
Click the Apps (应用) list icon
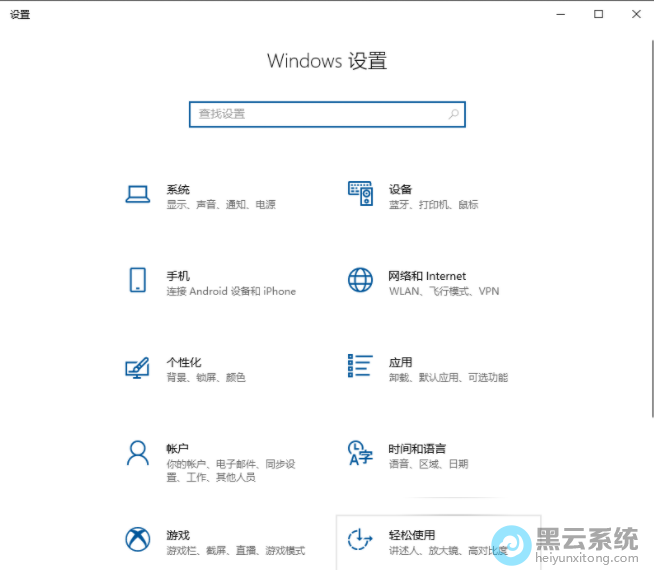coord(360,366)
